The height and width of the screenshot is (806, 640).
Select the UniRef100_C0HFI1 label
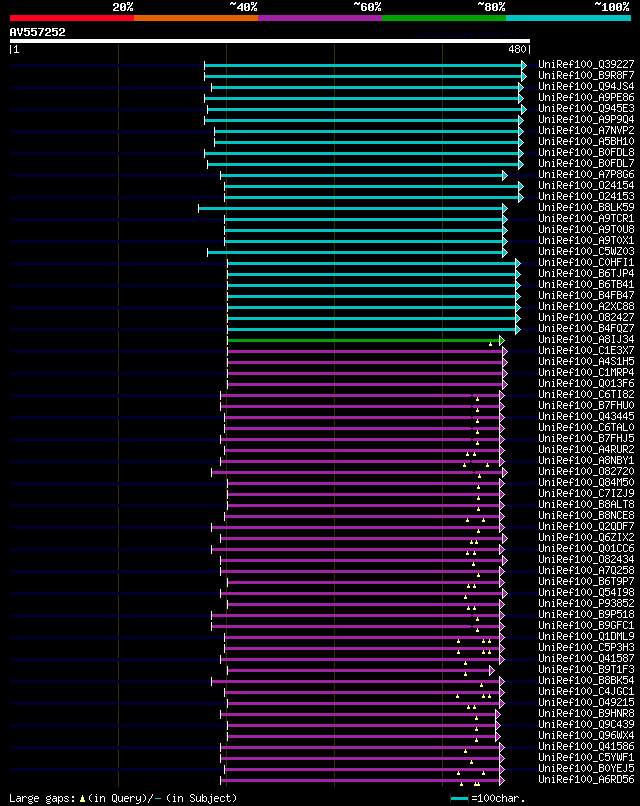[586, 263]
